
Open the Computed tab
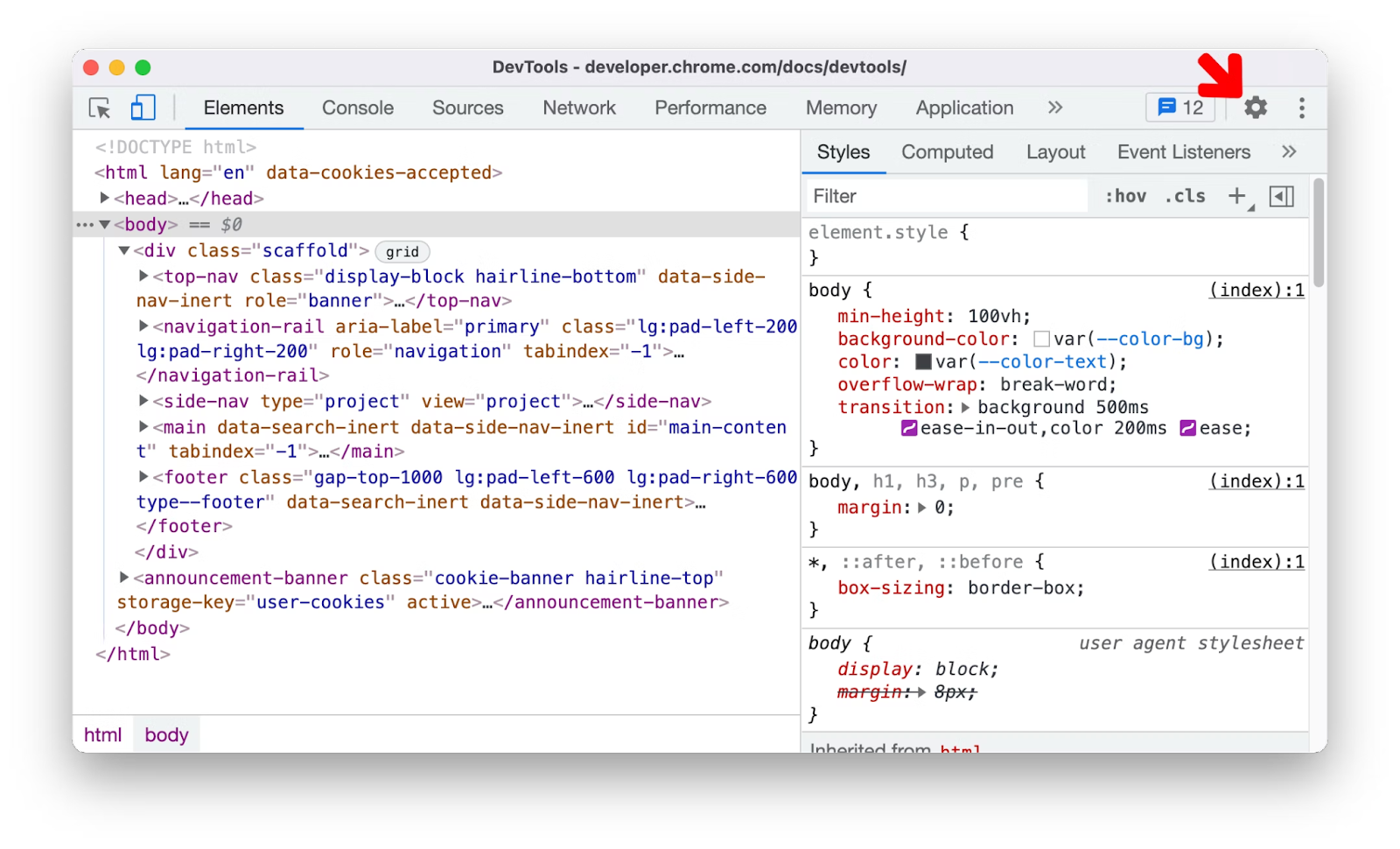coord(947,152)
